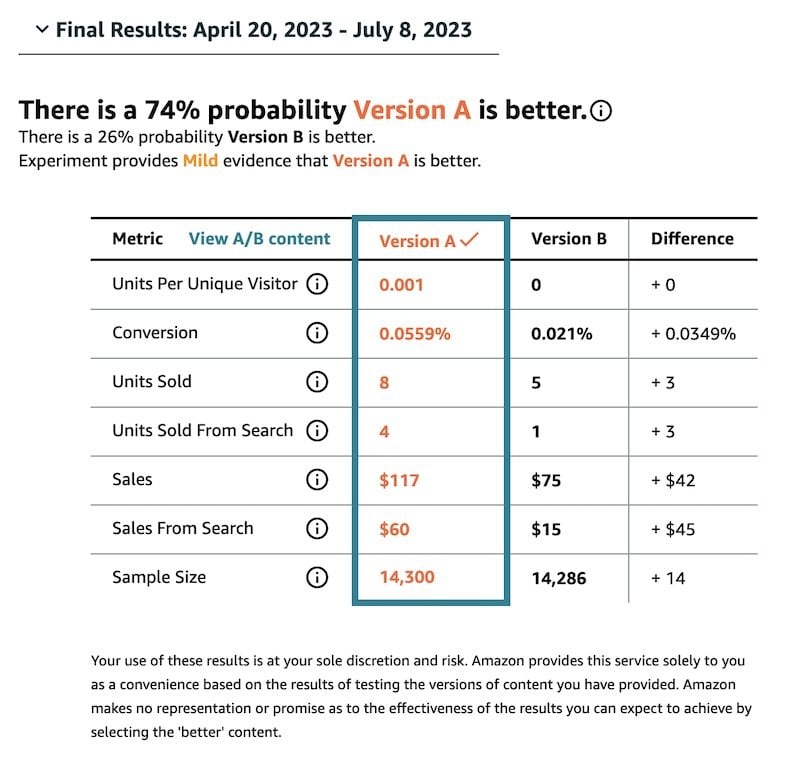The height and width of the screenshot is (772, 800).
Task: Open the Sales metric info icon
Action: coord(317,480)
